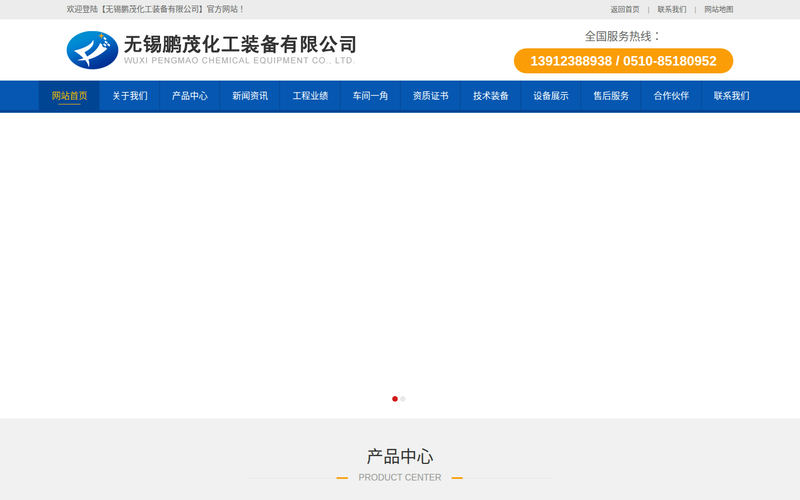Select 技术装备 menu item
Viewport: 800px width, 500px height.
[x=491, y=96]
